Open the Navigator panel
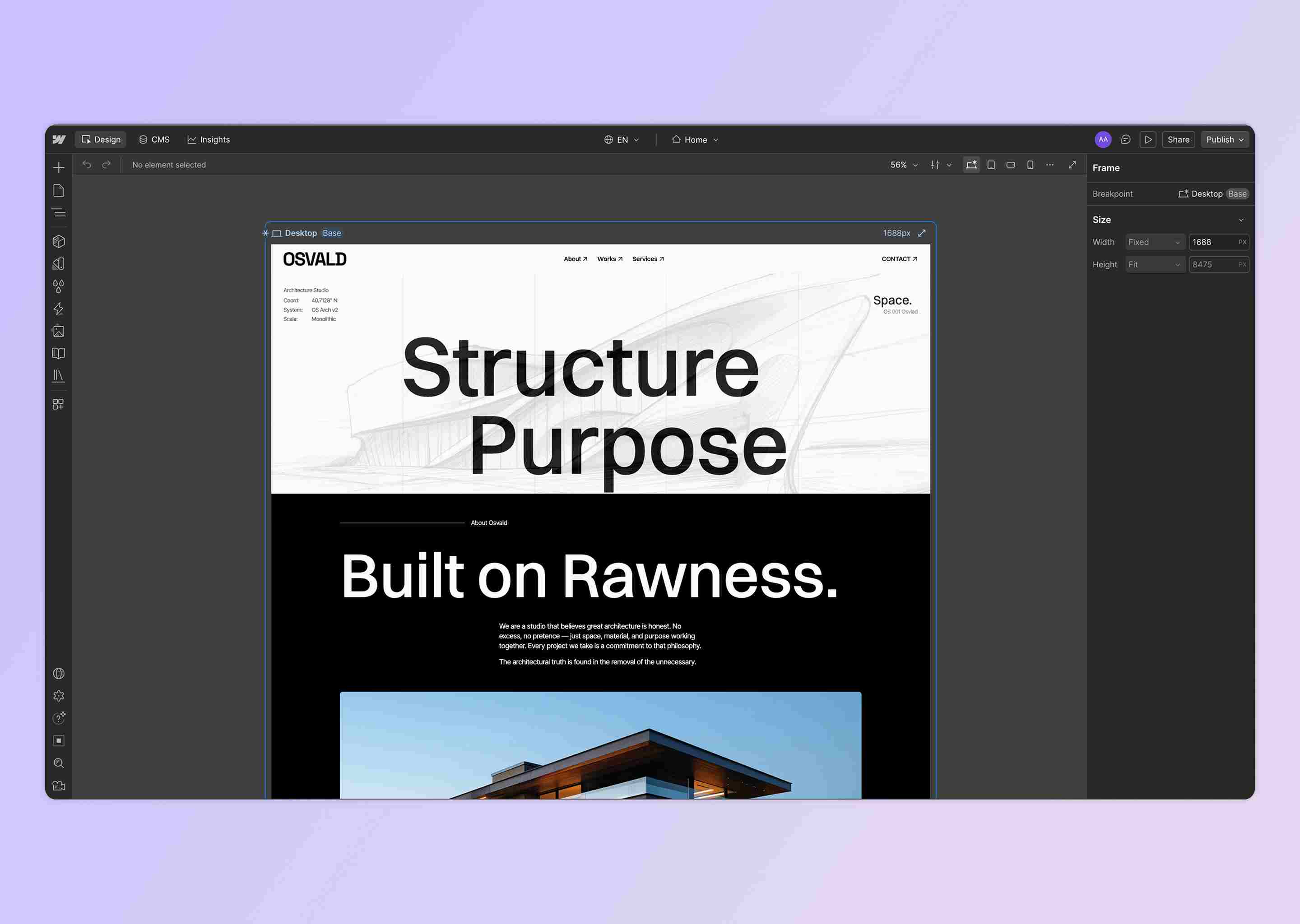 coord(59,213)
